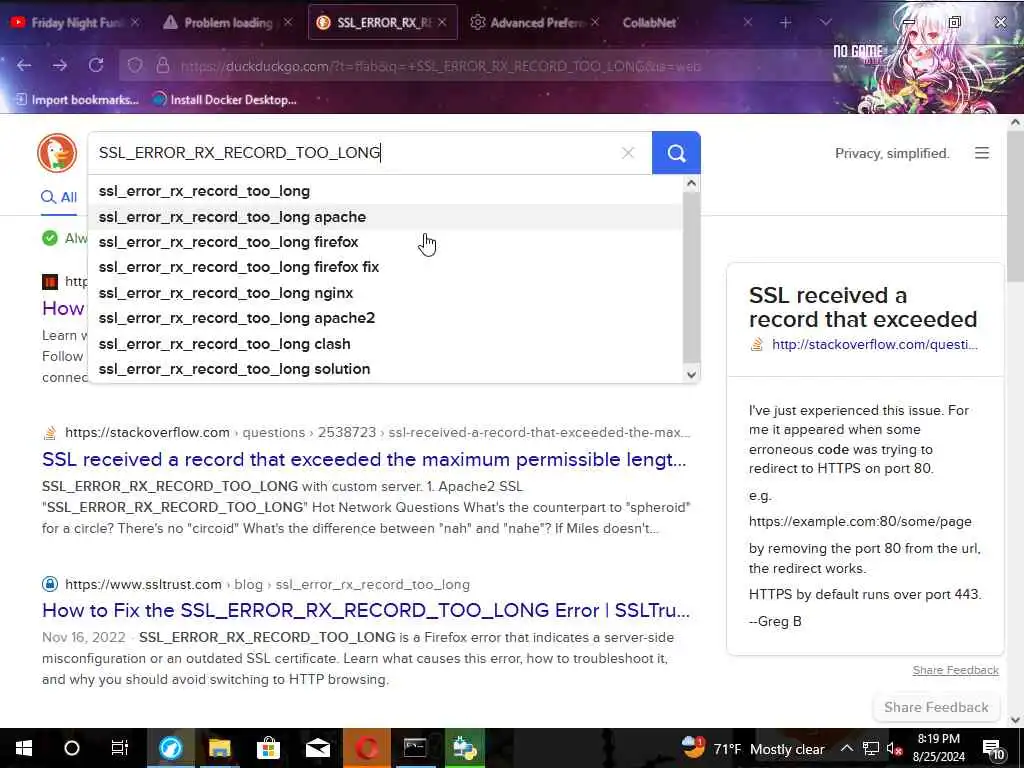Click the shield tracking protection icon
Viewport: 1024px width, 768px height.
coord(135,66)
